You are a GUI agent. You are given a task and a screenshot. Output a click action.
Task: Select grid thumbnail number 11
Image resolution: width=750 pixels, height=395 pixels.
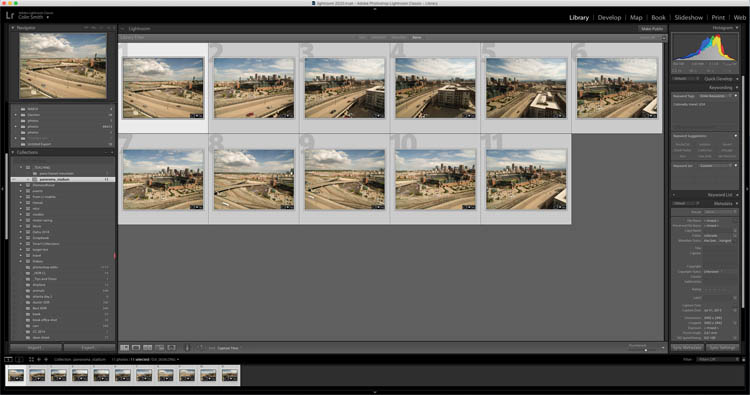coord(526,179)
